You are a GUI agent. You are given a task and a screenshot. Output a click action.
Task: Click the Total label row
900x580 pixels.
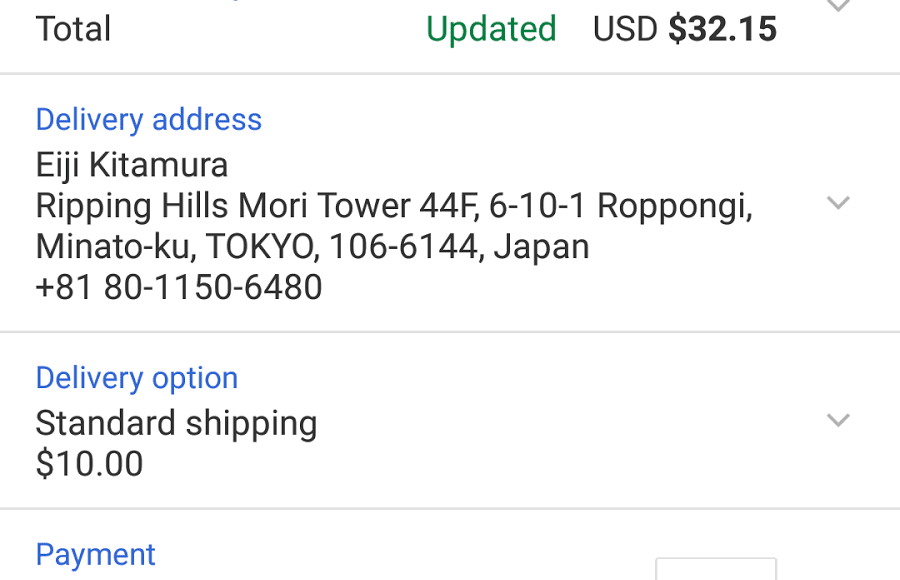73,29
